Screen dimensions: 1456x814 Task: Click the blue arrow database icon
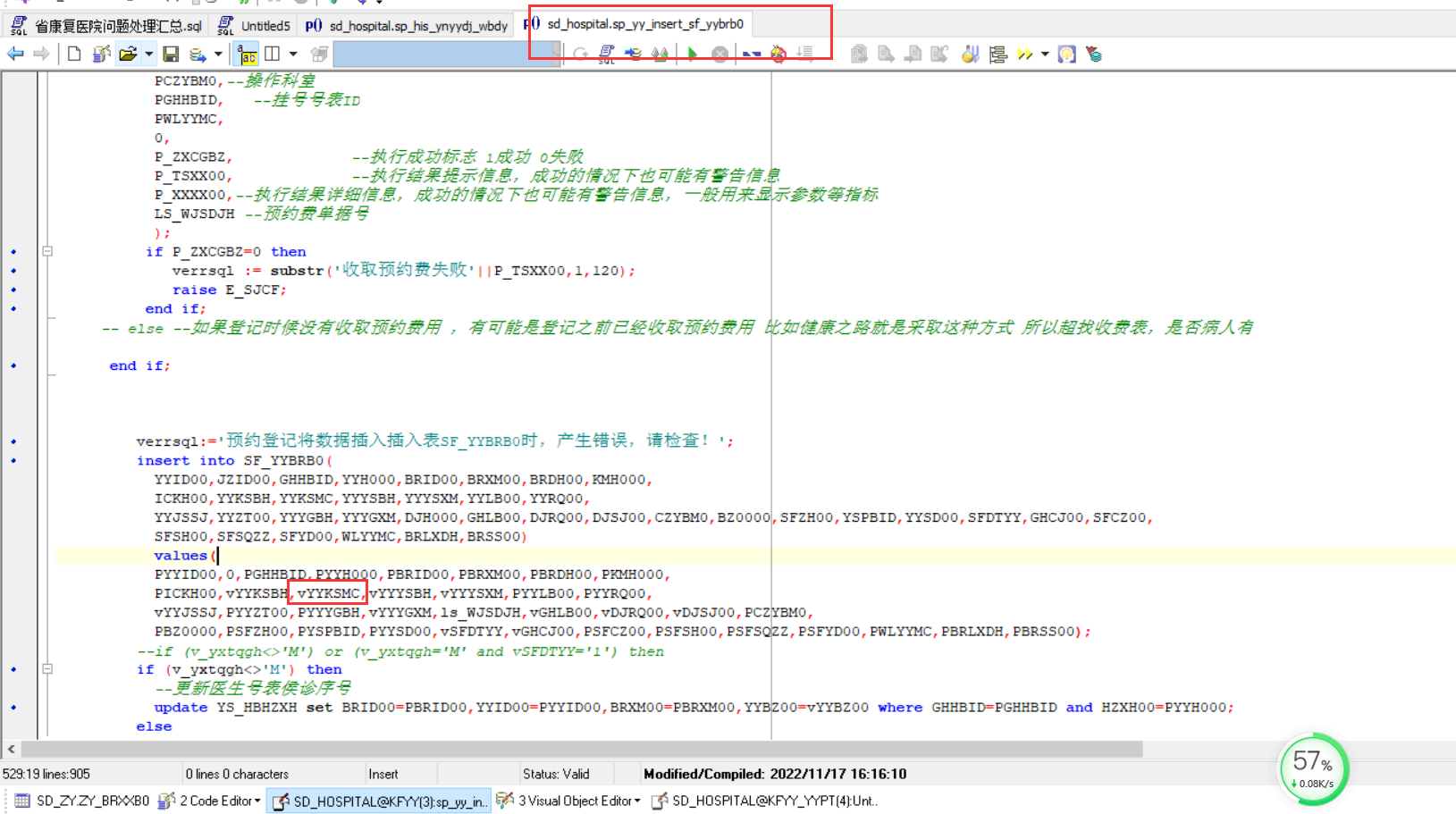click(633, 55)
